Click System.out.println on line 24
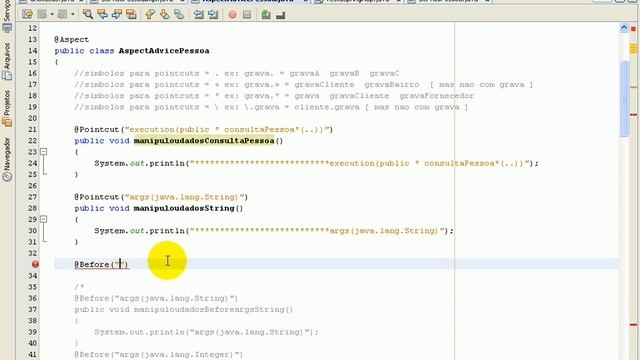This screenshot has height=360, width=640. tap(140, 163)
